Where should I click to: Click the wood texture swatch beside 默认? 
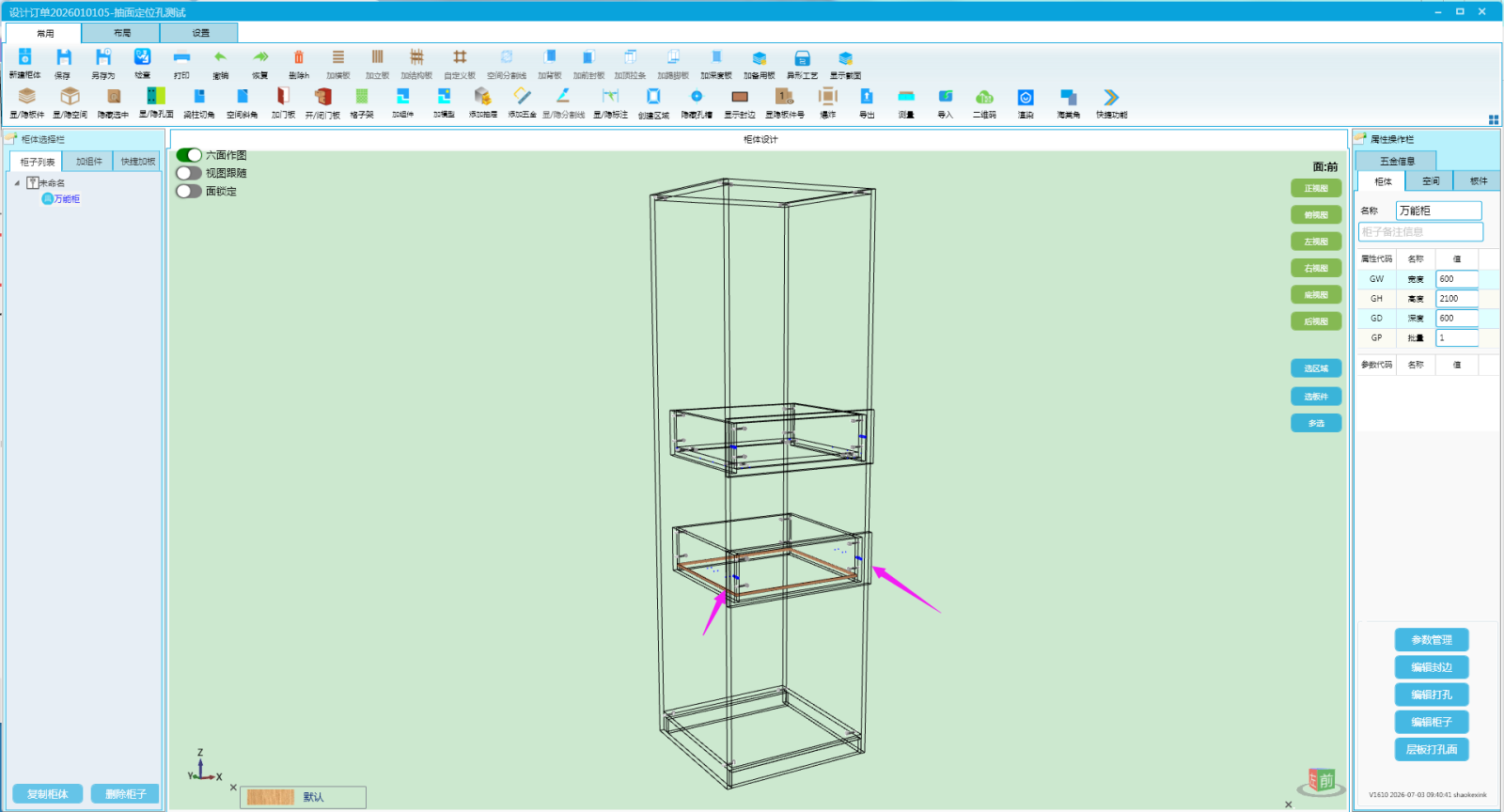coord(271,797)
